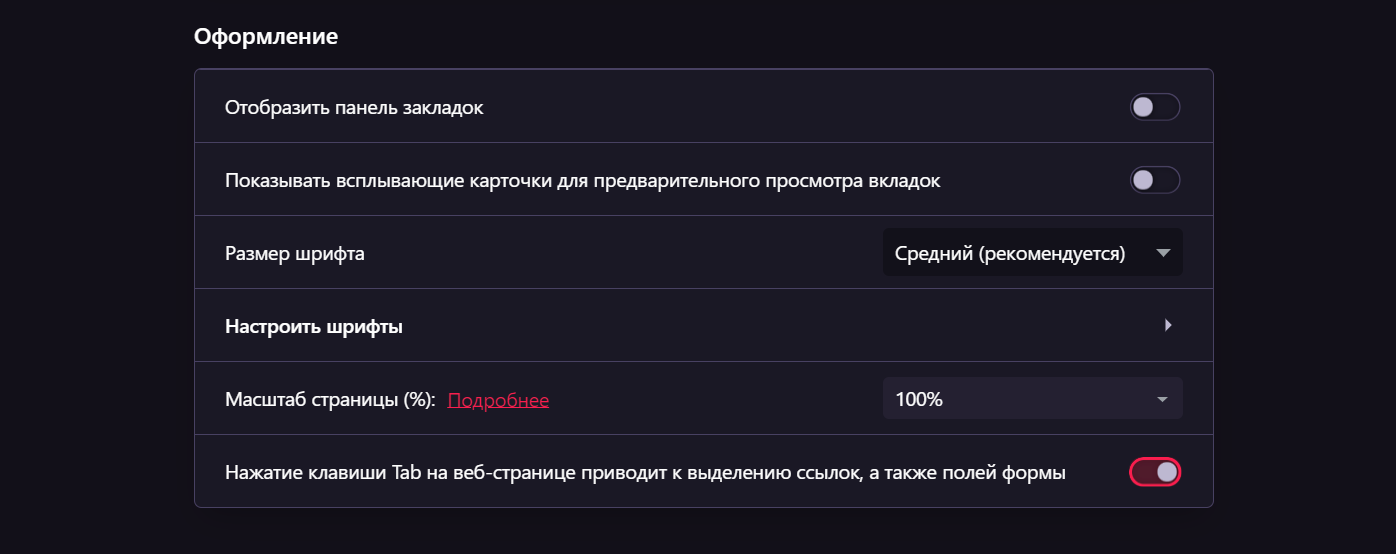Click the arrow icon beside Настроить шрифты

[x=1167, y=325]
